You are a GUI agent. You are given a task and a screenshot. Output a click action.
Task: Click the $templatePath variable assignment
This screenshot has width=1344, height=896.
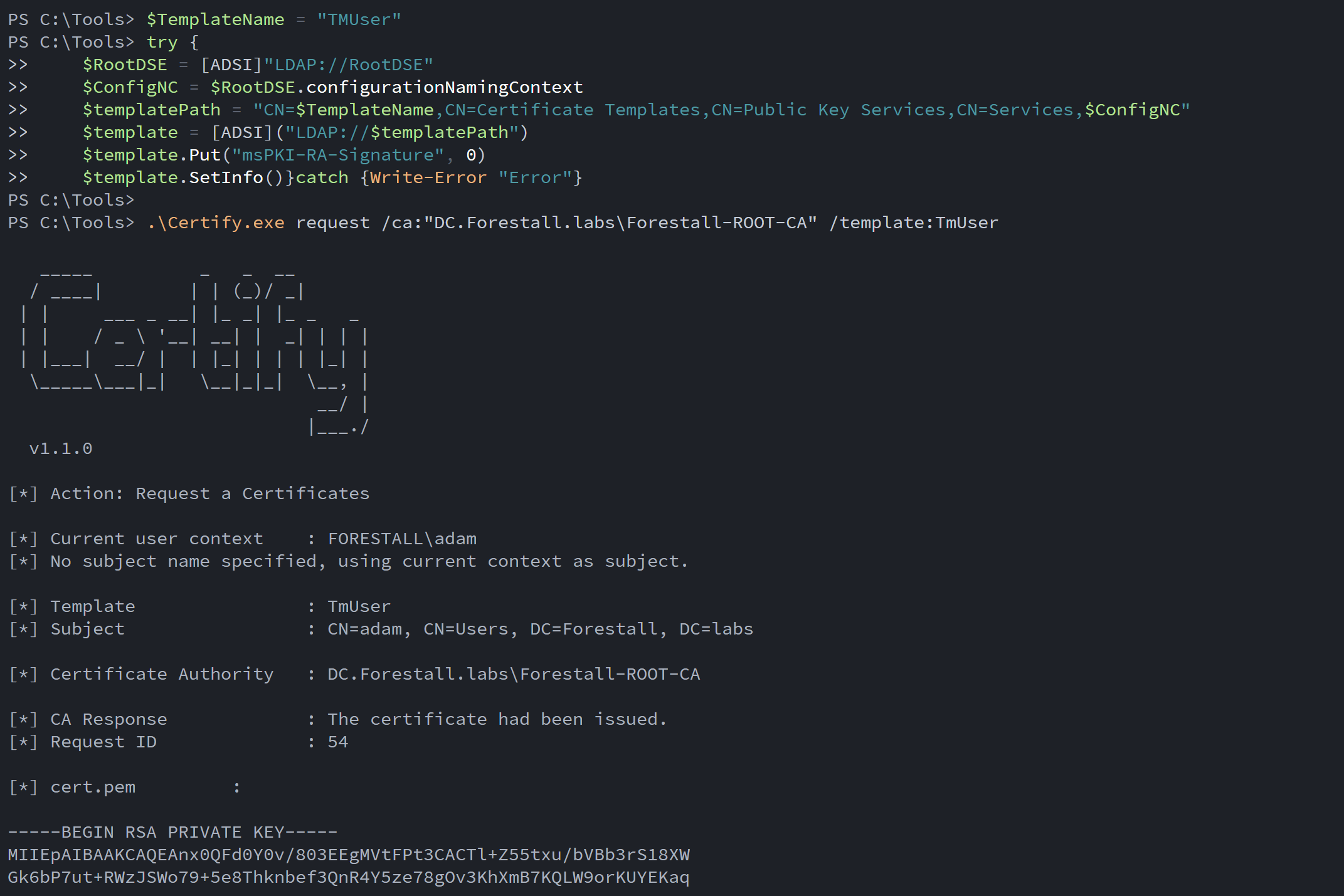151,110
